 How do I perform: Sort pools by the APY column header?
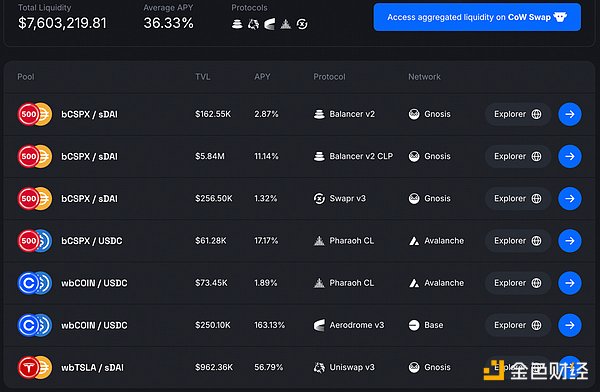pyautogui.click(x=262, y=77)
